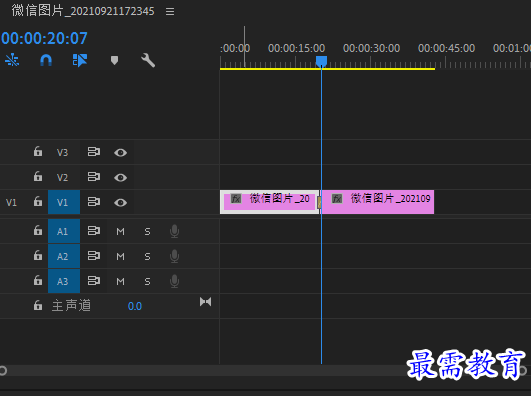Toggle sync lock on V1
This screenshot has height=396, width=531.
pos(94,202)
